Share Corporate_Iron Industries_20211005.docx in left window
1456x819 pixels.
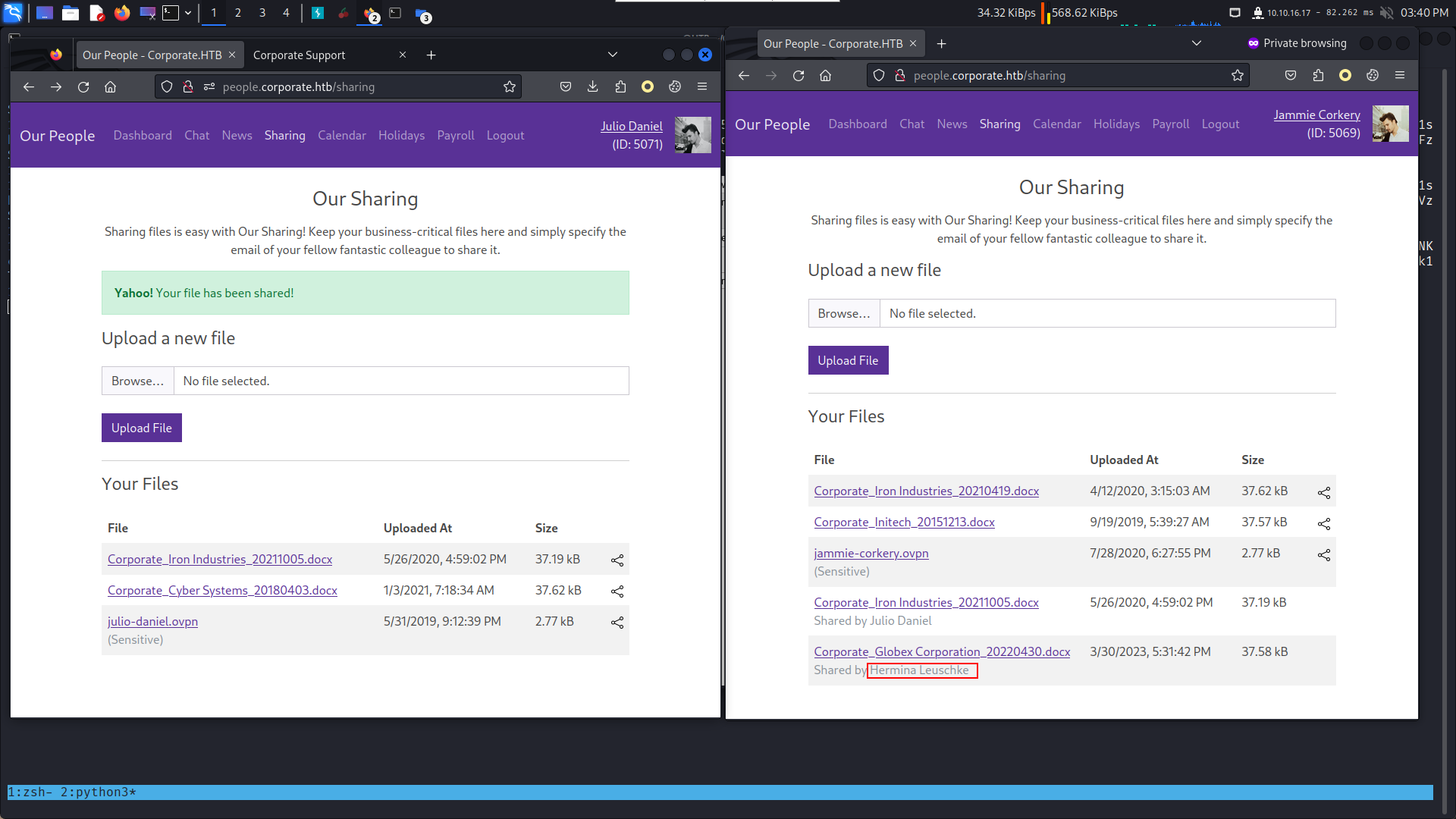click(617, 560)
